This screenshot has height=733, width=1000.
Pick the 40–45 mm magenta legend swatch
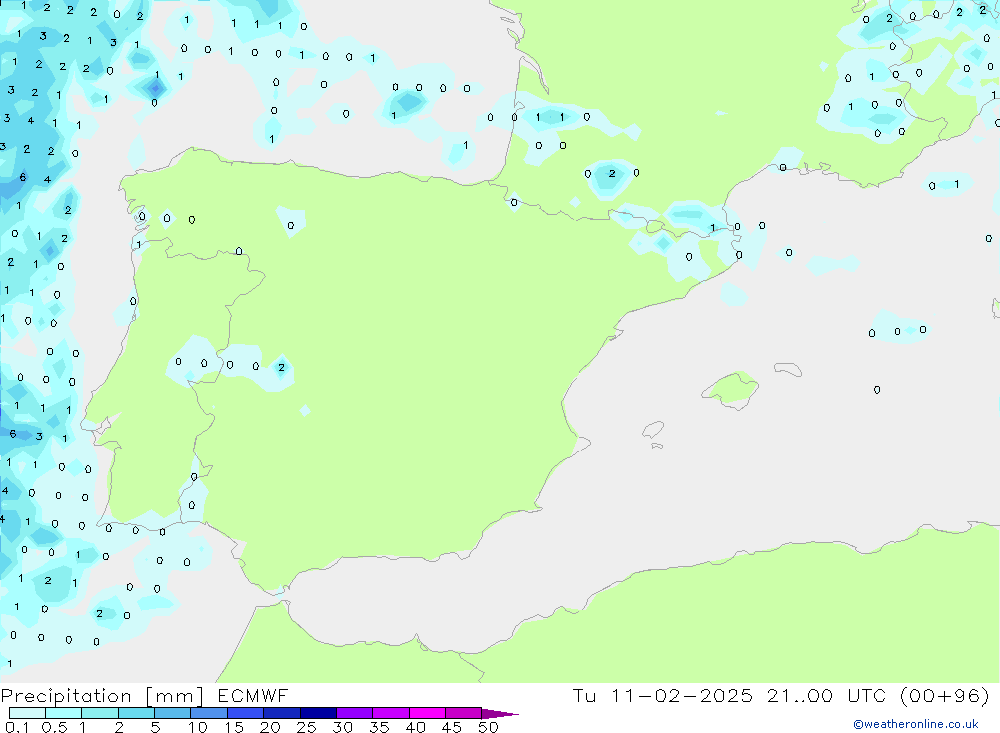click(x=427, y=713)
